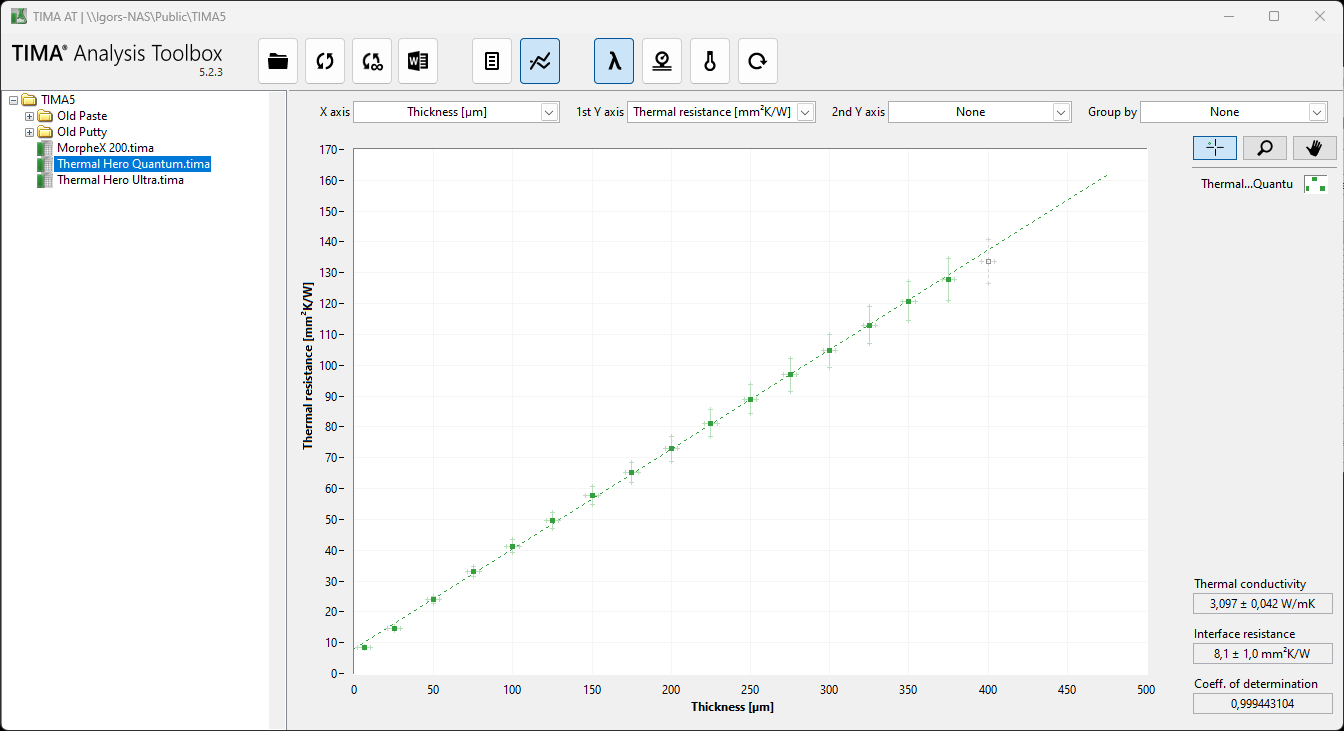
Task: Select MorpheX 200.tima file
Action: point(105,148)
